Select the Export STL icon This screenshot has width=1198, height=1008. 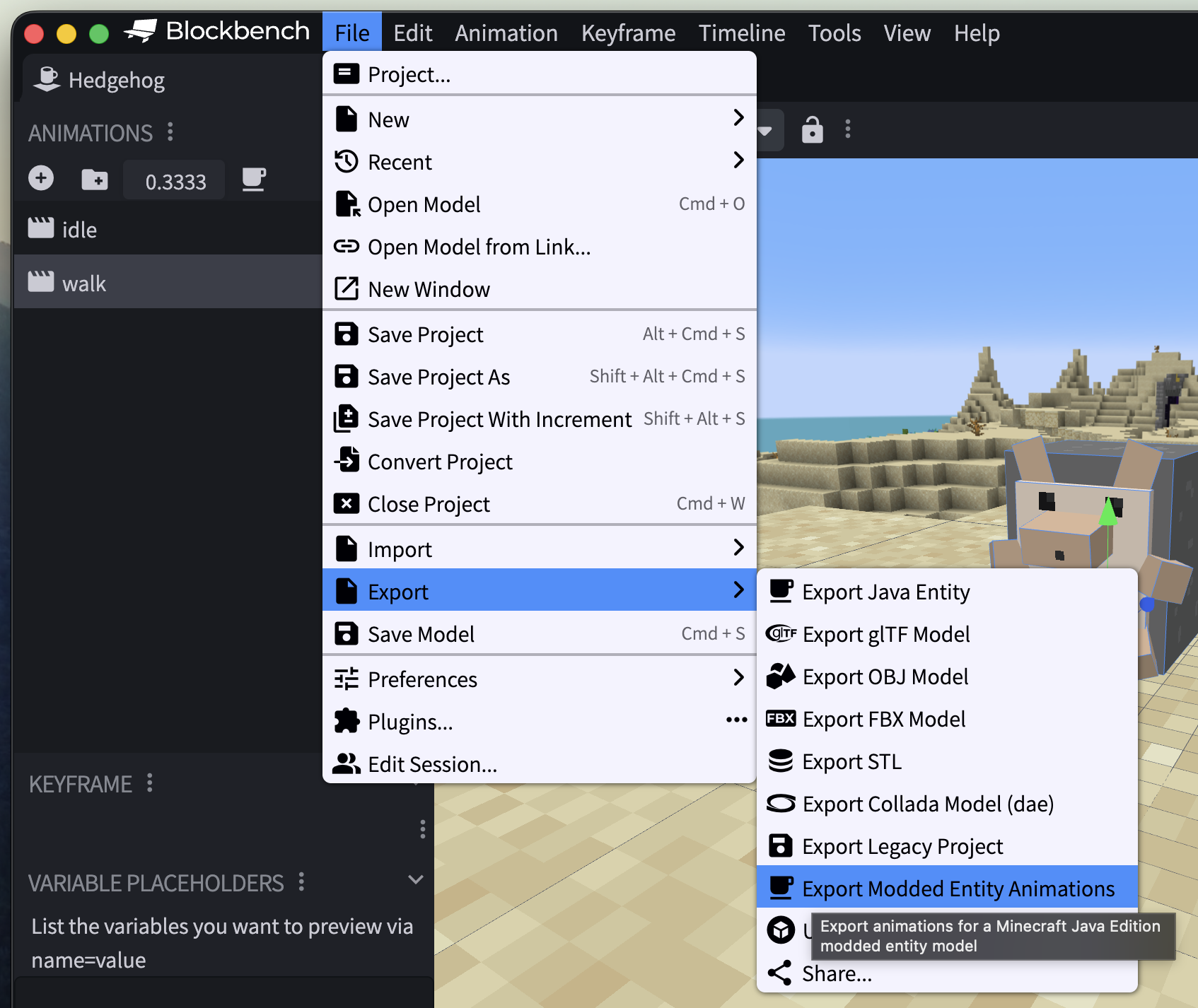781,761
